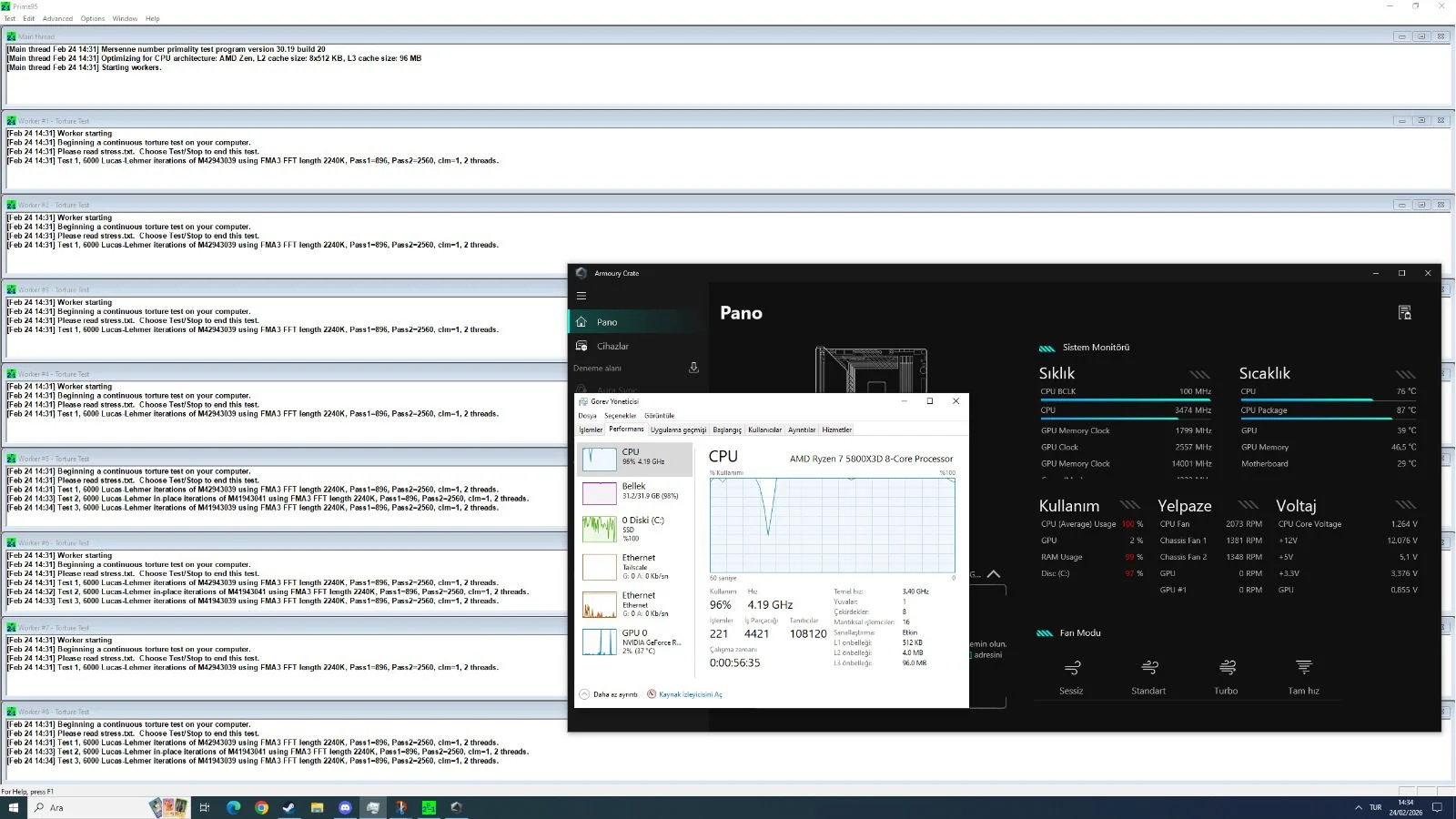Open the Prime95 Options menu
The height and width of the screenshot is (819, 1456).
click(x=93, y=18)
